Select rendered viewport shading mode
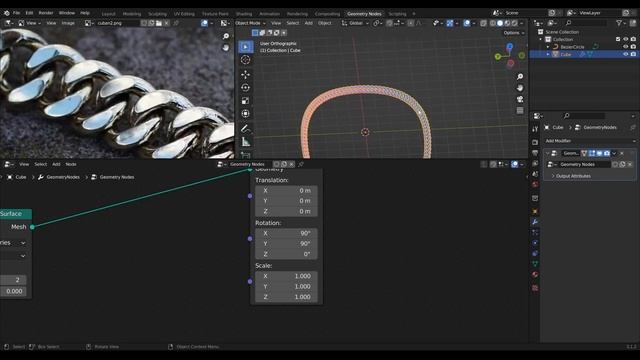 pos(515,23)
